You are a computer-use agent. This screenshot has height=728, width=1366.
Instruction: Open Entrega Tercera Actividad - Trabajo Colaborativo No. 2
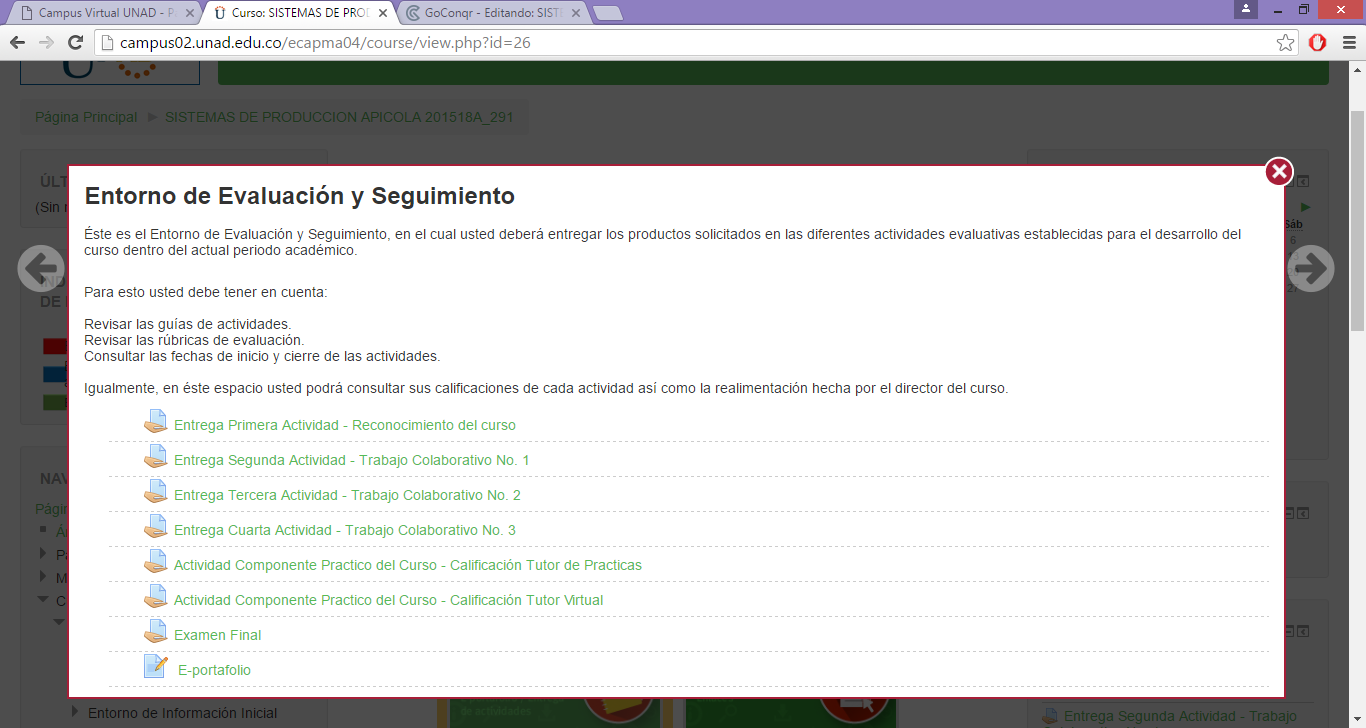(x=347, y=495)
